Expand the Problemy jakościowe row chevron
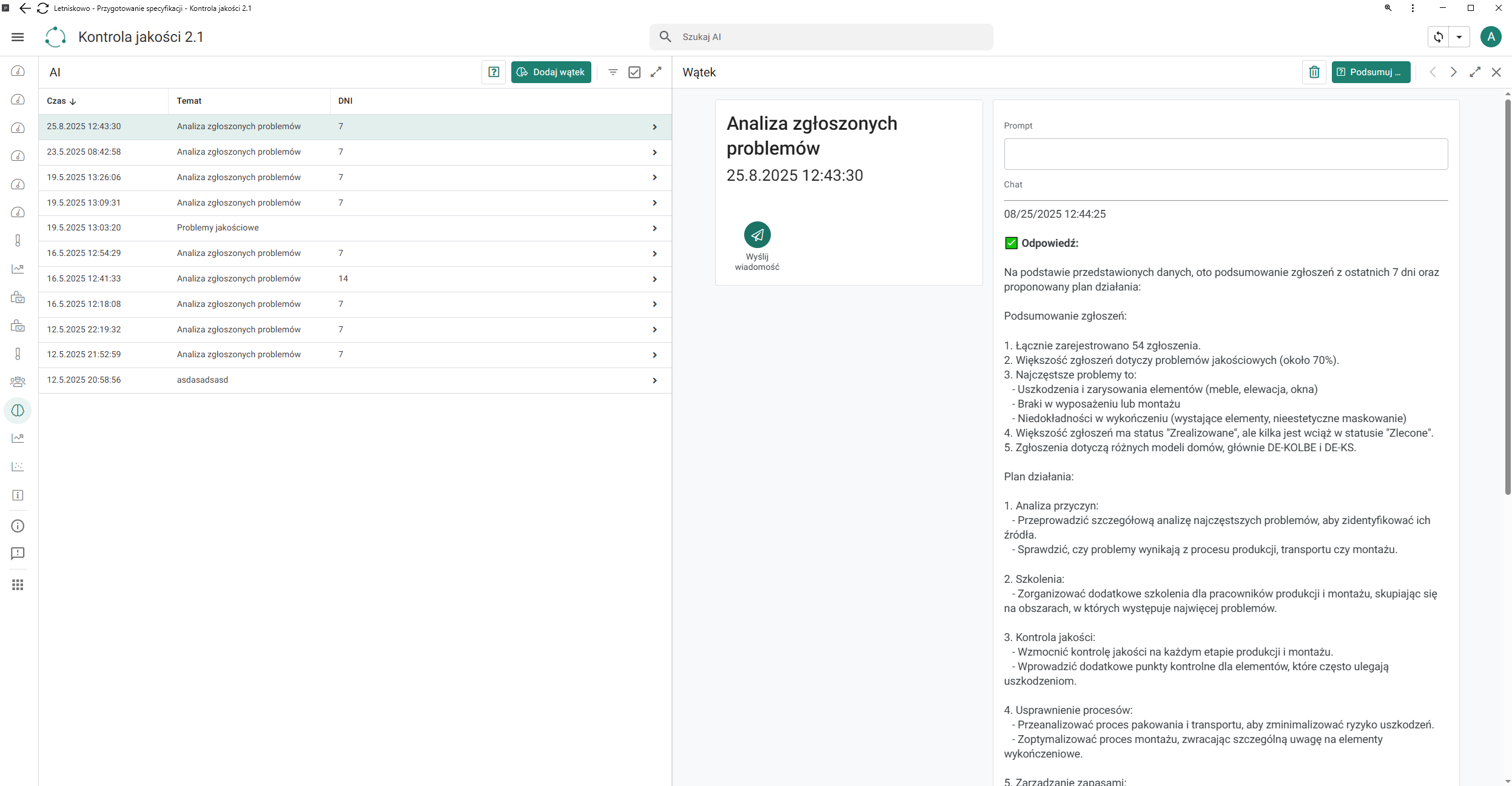The width and height of the screenshot is (1512, 786). pos(654,228)
